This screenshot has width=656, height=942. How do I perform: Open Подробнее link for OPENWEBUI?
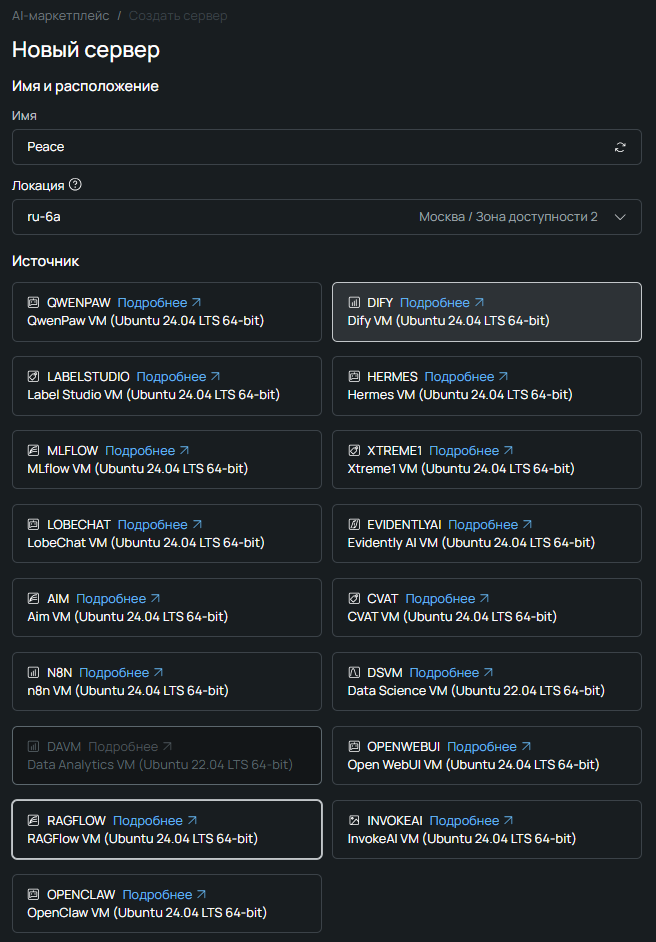[490, 746]
